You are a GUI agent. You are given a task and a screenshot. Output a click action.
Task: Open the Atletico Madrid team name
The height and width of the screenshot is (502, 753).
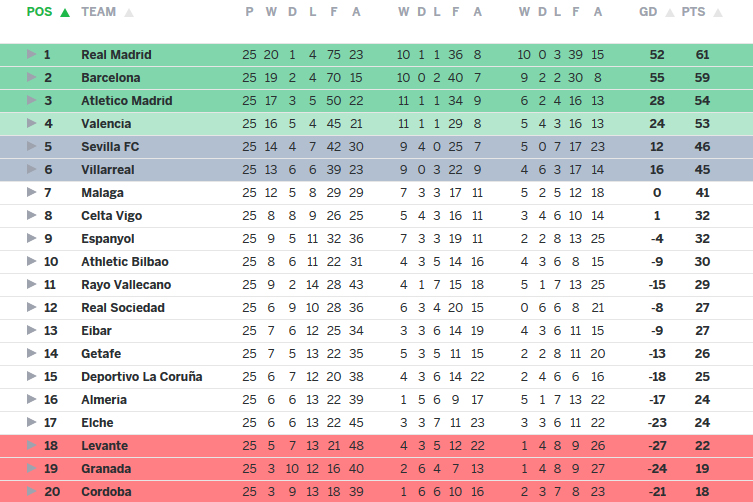point(127,101)
